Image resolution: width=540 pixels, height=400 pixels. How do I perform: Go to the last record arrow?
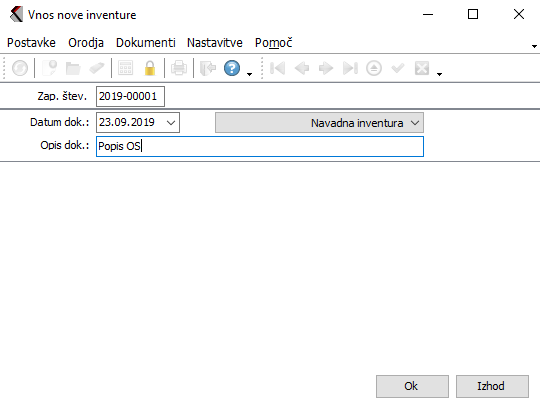click(x=350, y=68)
